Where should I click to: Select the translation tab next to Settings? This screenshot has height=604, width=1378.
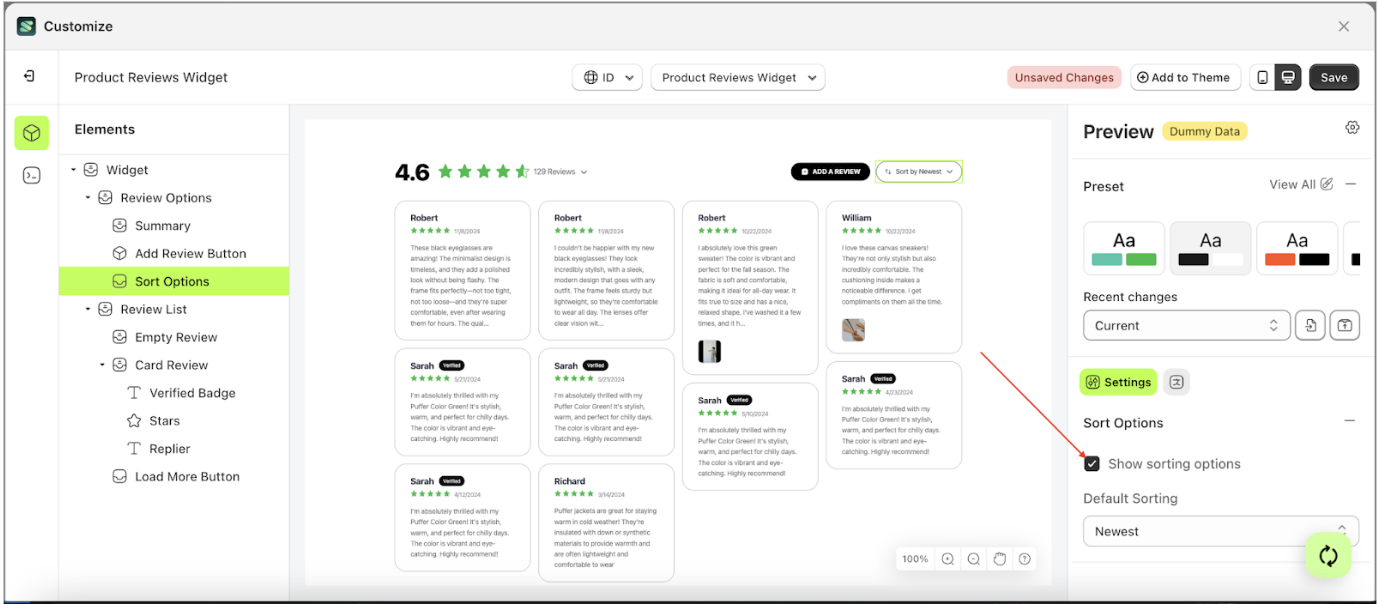(1176, 382)
